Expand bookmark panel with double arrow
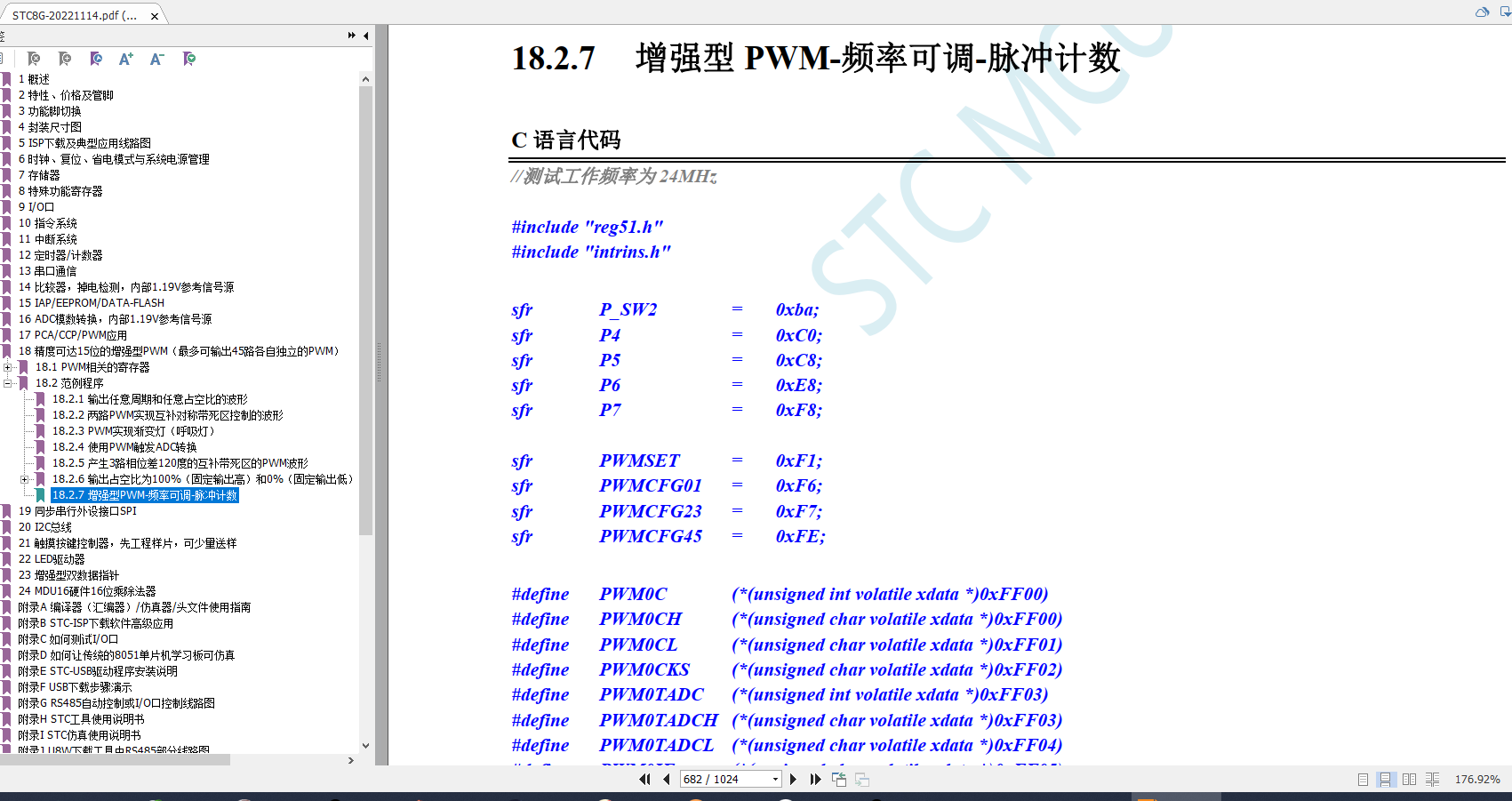 (352, 36)
